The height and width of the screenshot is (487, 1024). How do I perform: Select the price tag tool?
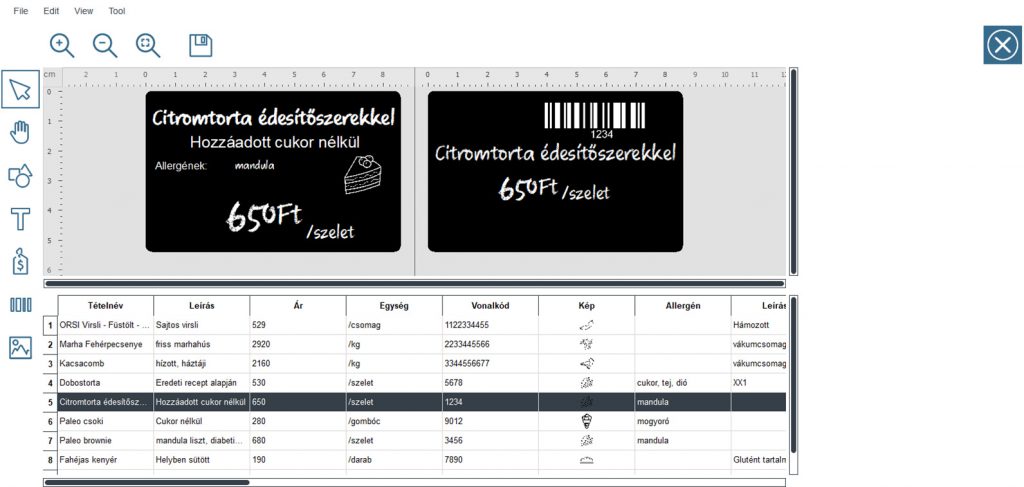tap(20, 261)
